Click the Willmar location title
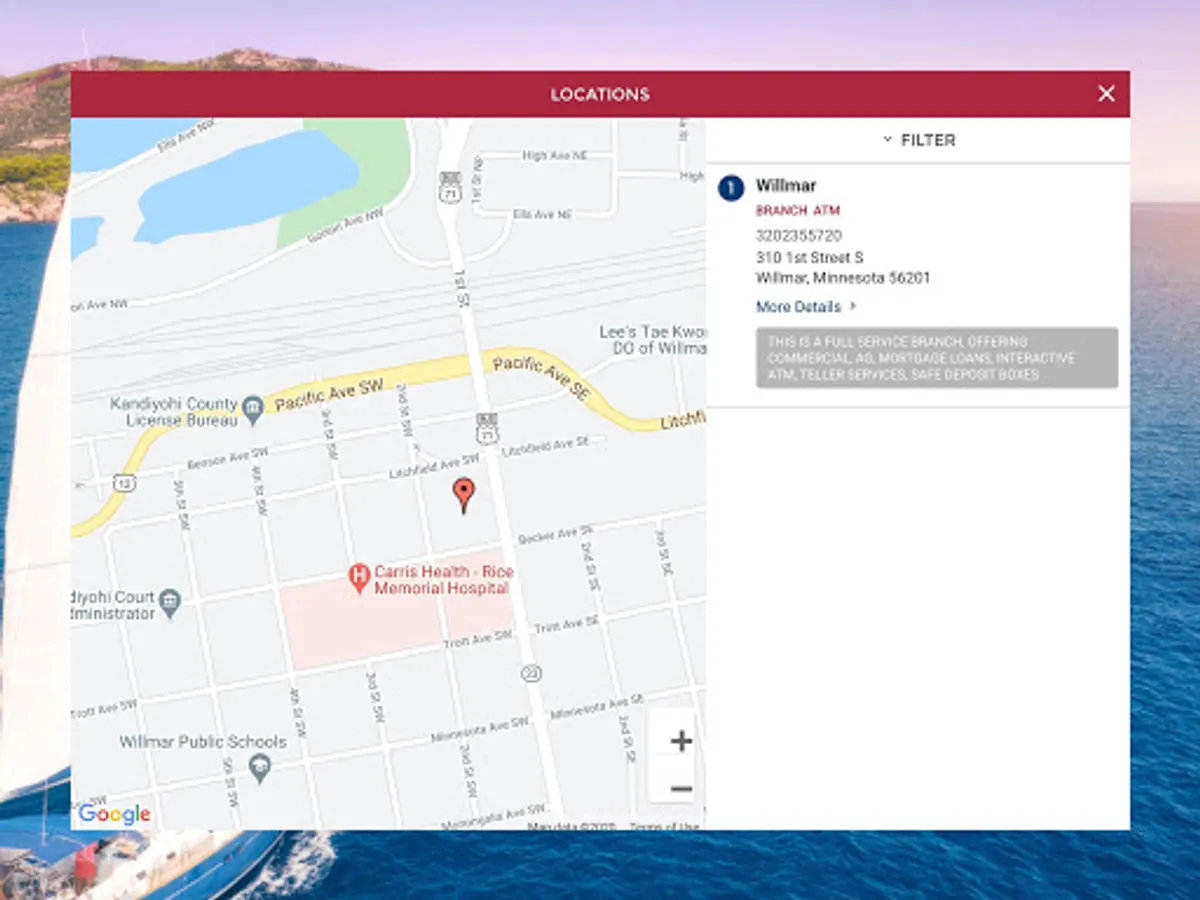This screenshot has height=900, width=1200. (x=786, y=185)
